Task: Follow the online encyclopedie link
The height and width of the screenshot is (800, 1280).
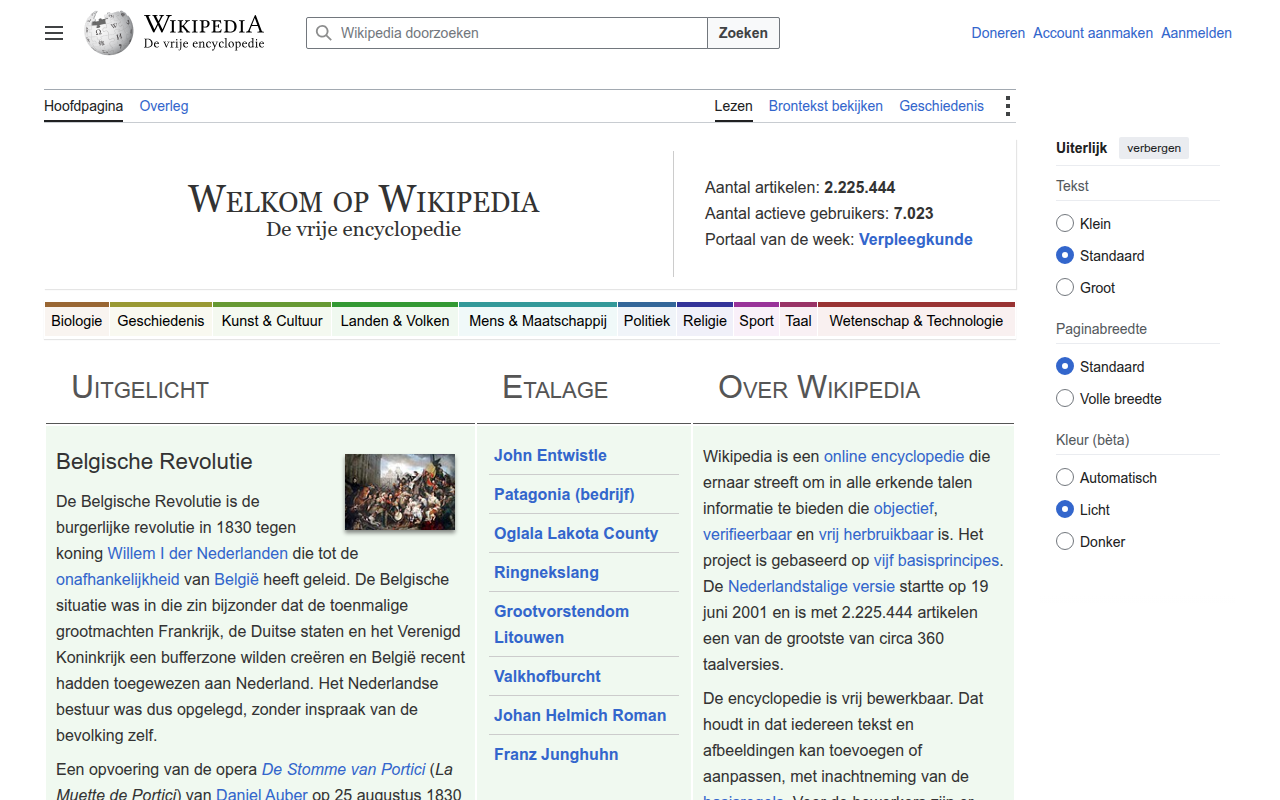Action: 894,457
